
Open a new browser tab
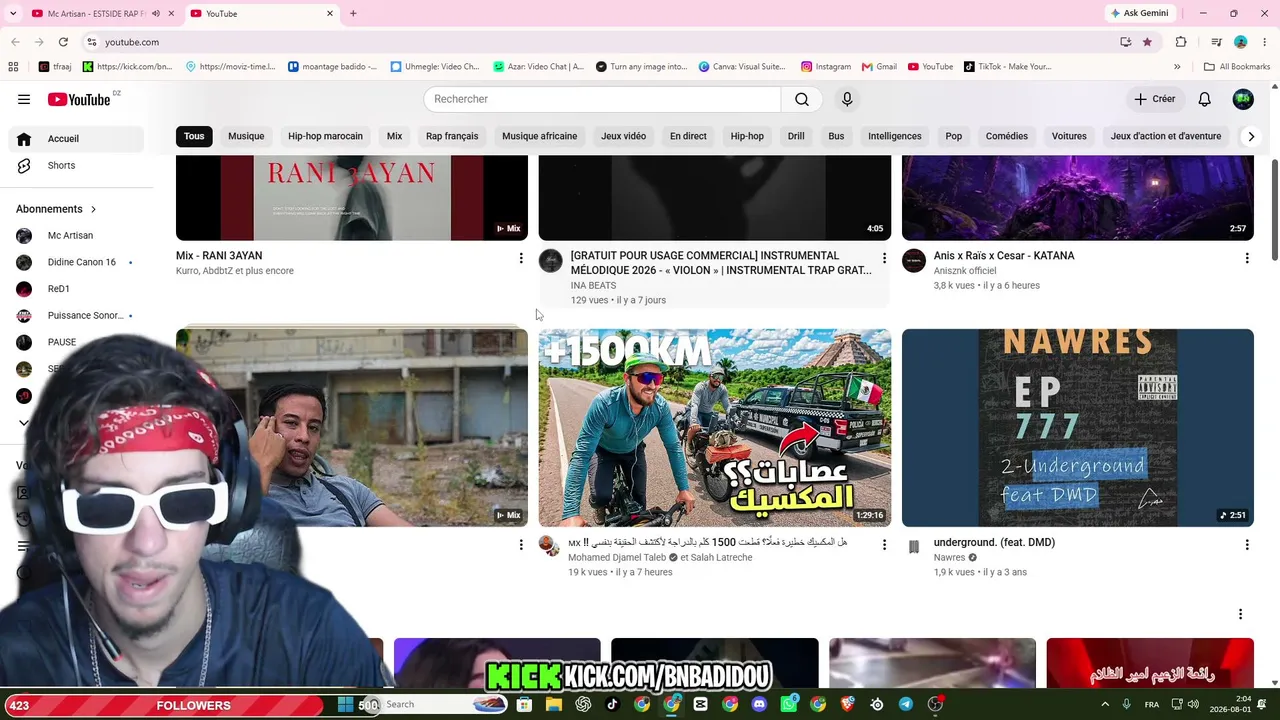[x=353, y=13]
